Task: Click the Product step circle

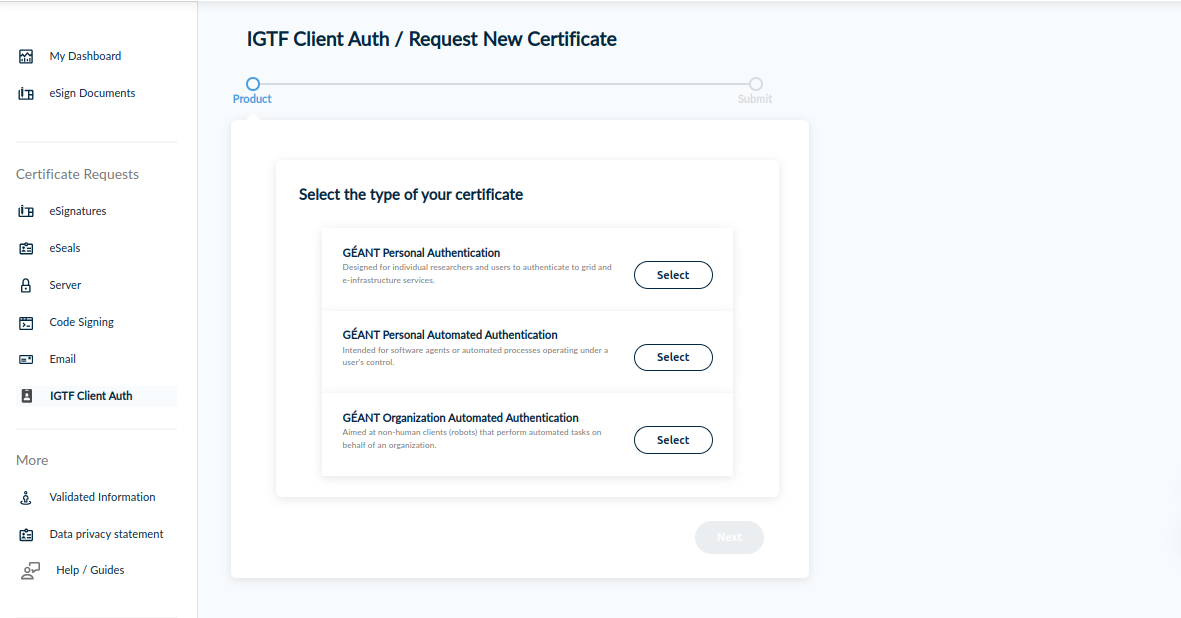Action: [x=253, y=84]
